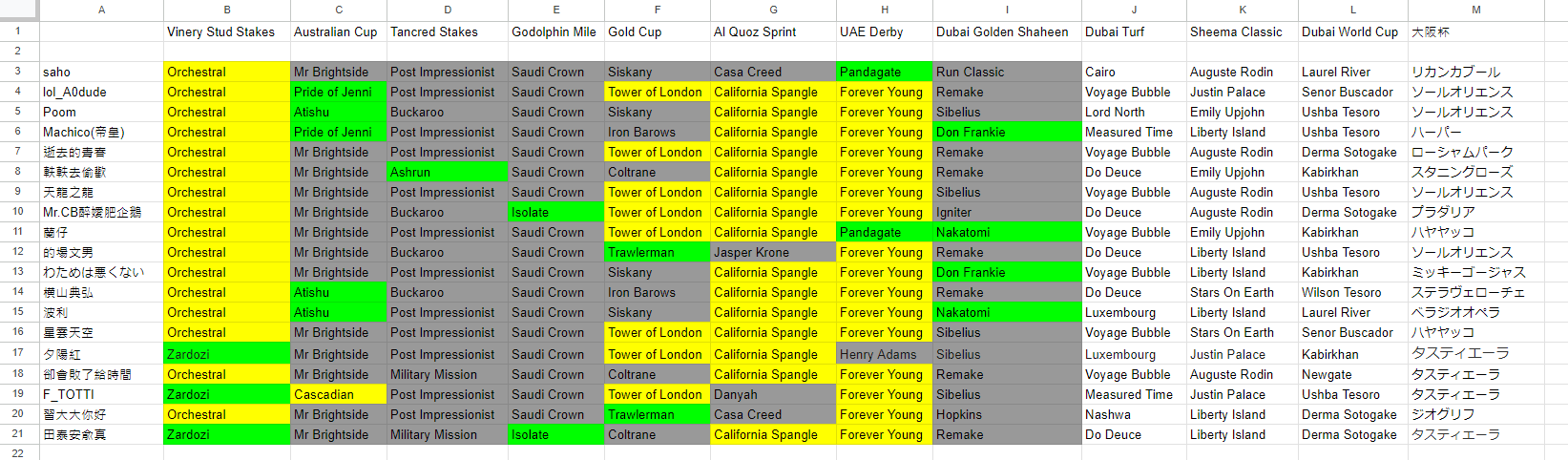Select the Newgate cell in column L
The width and height of the screenshot is (1568, 460).
click(1352, 374)
